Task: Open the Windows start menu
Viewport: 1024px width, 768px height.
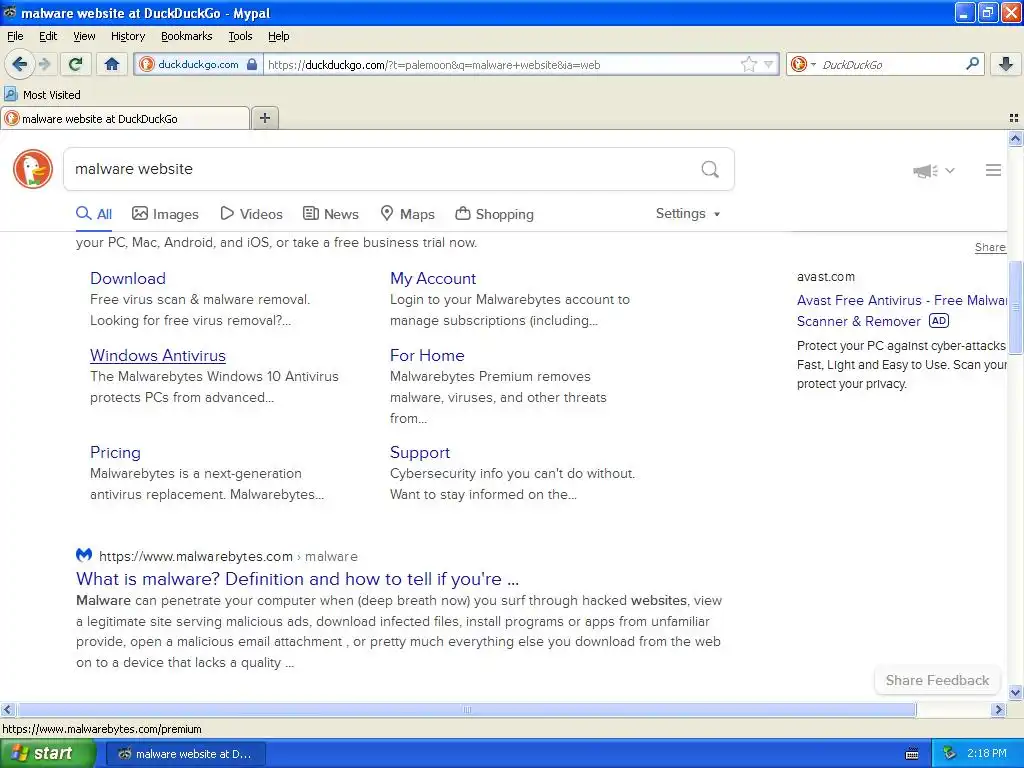Action: tap(47, 753)
